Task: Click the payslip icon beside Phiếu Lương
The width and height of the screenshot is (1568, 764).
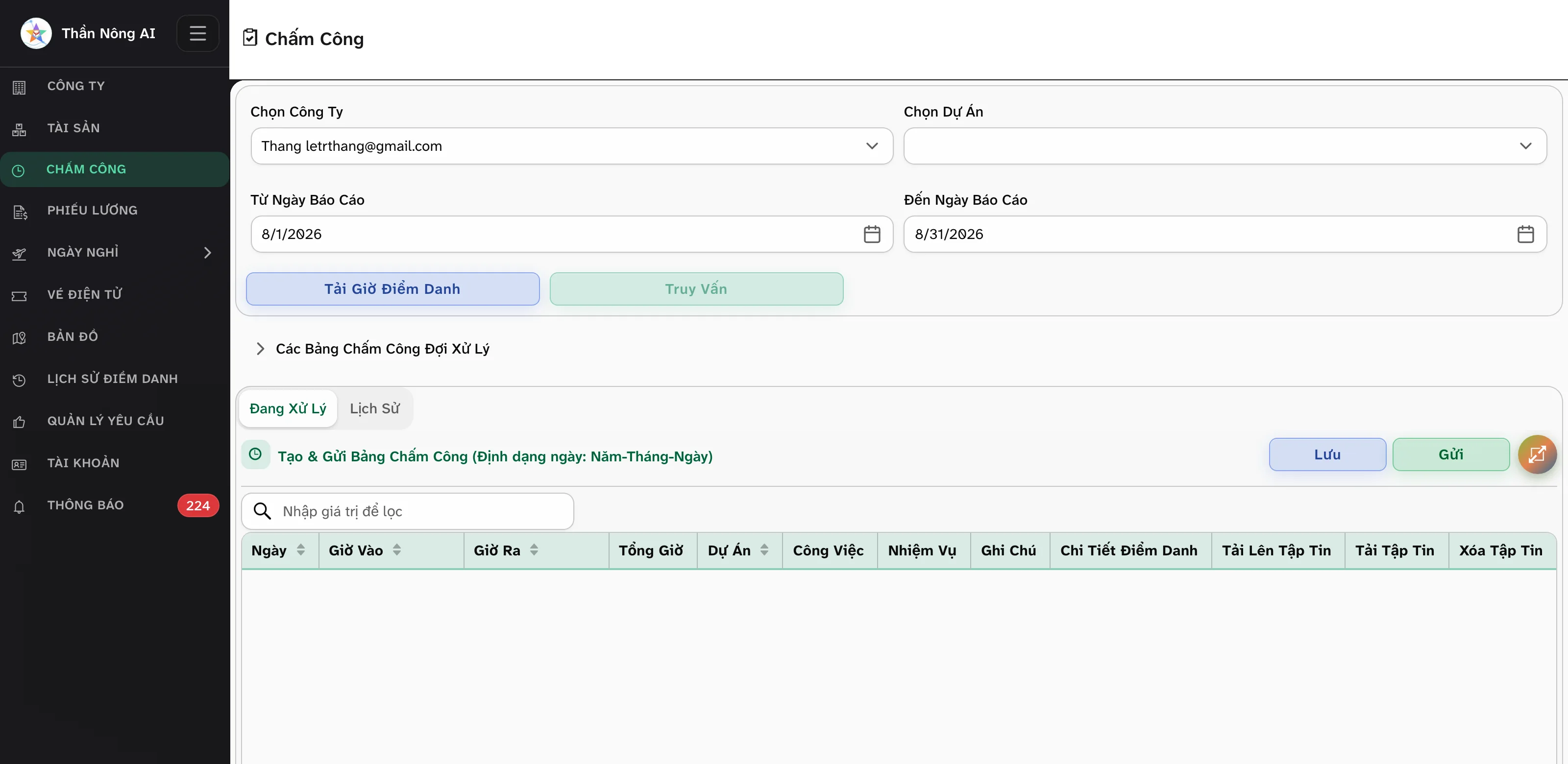Action: pos(20,212)
